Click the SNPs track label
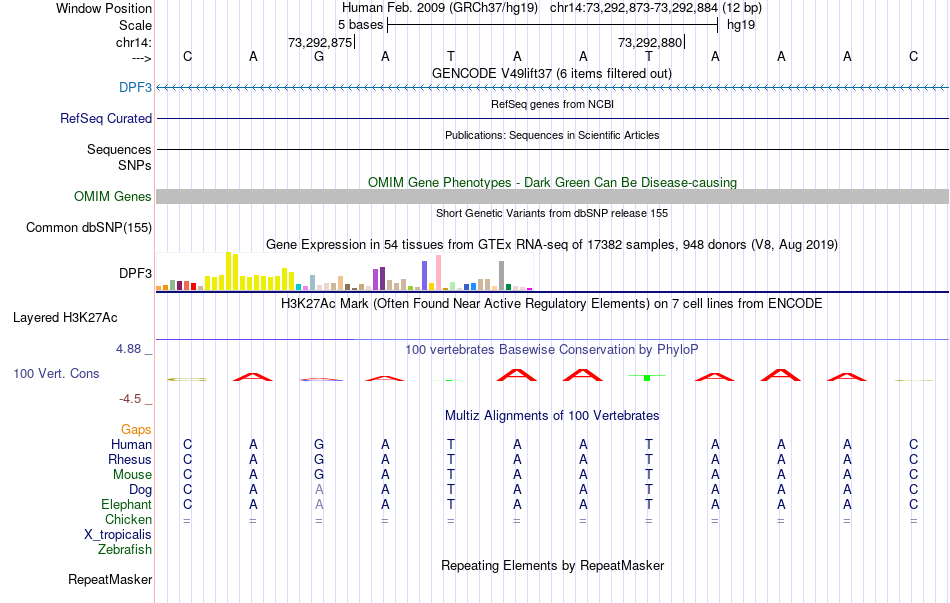Screen dimensions: 950x603 pos(135,165)
